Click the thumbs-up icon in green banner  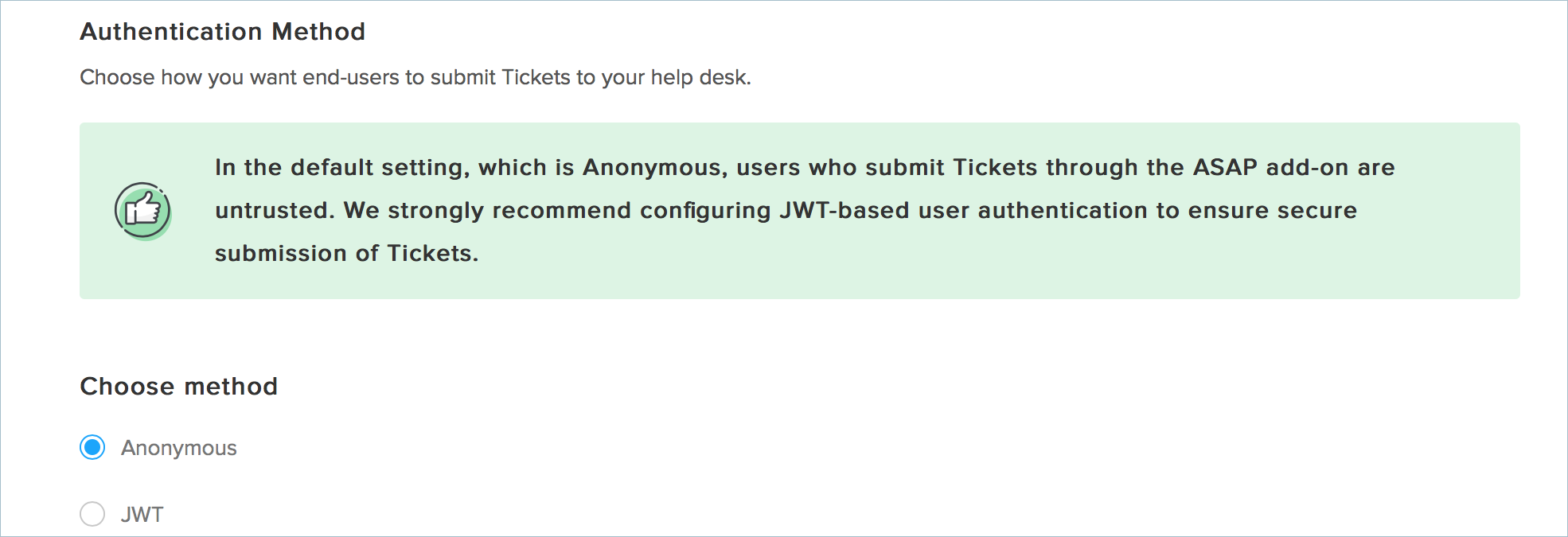click(142, 211)
